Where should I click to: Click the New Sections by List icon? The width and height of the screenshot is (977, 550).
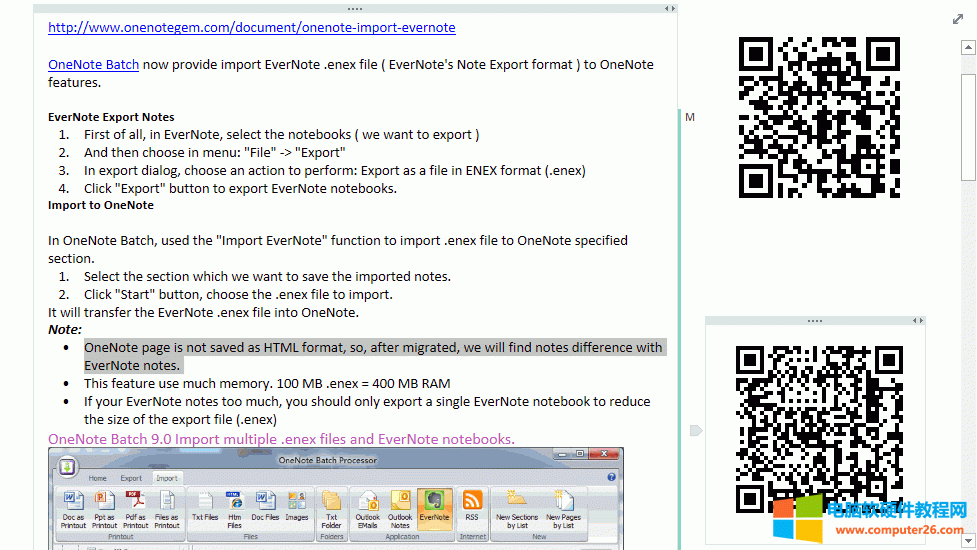point(517,510)
